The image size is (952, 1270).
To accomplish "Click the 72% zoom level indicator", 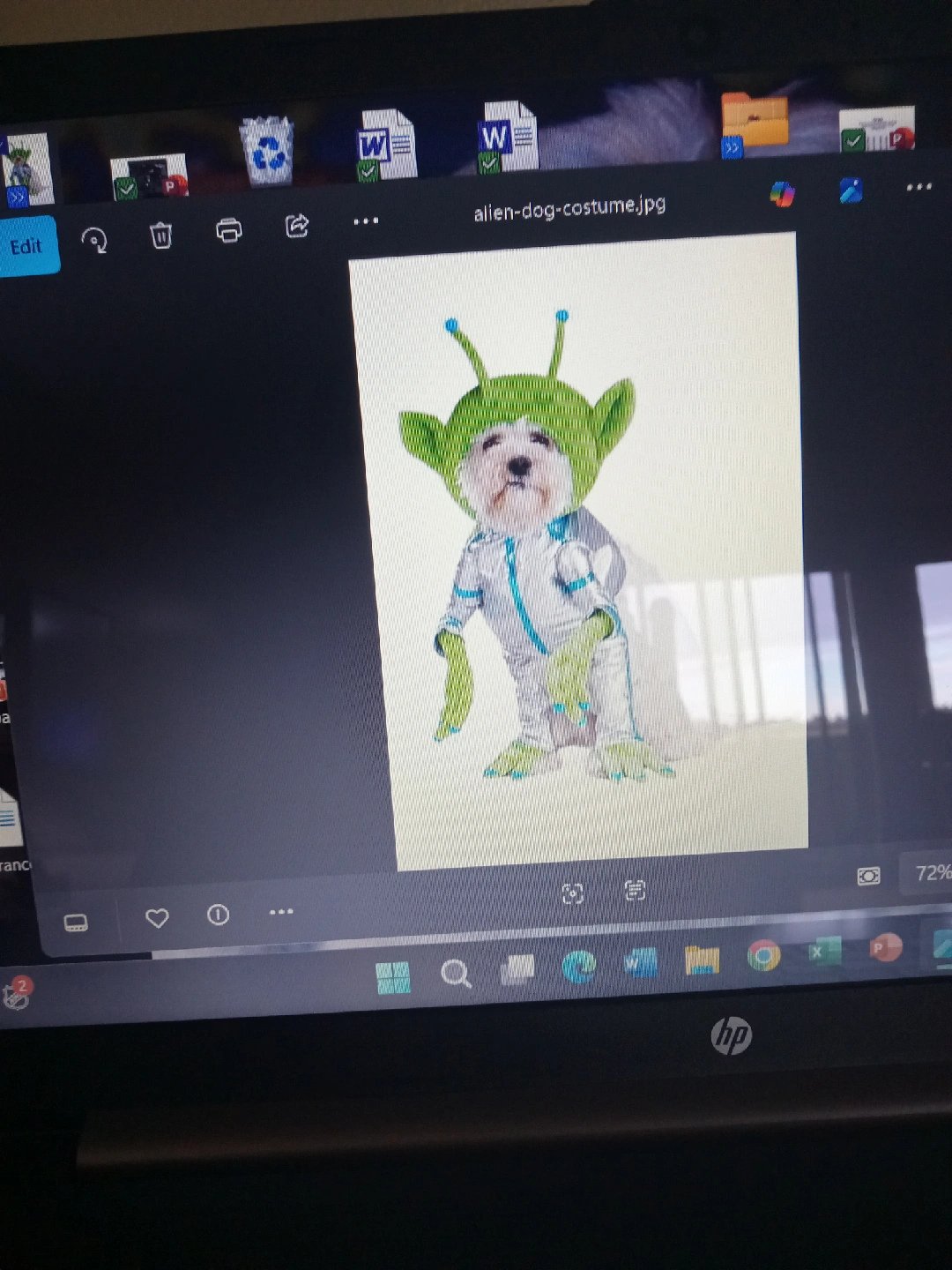I will pos(931,872).
